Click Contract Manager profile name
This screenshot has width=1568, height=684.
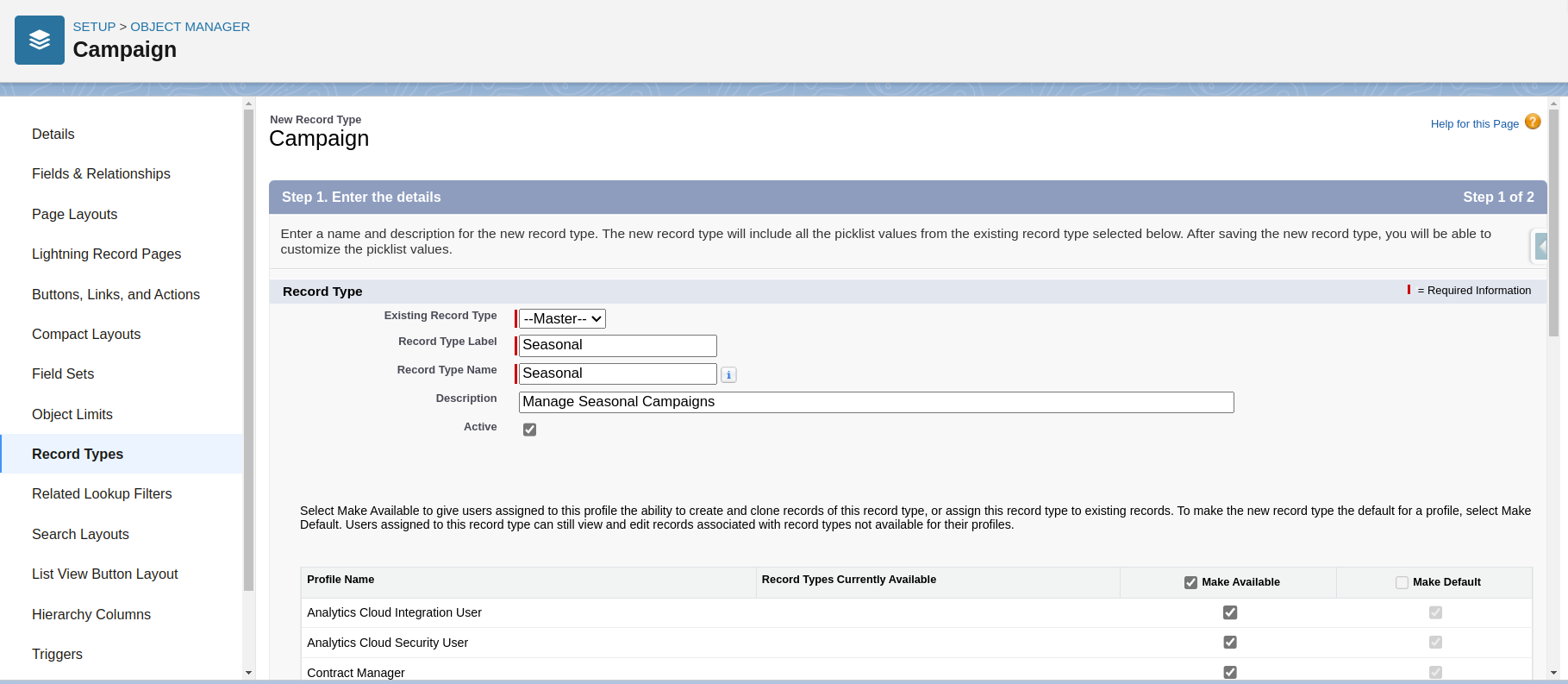pos(356,673)
